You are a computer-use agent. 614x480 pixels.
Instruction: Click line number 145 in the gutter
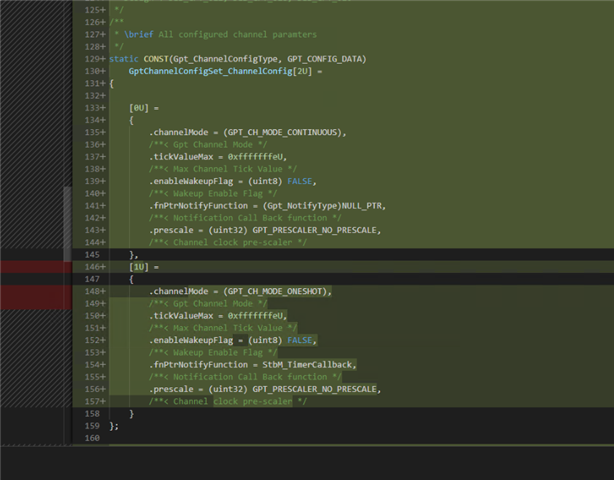(x=92, y=255)
